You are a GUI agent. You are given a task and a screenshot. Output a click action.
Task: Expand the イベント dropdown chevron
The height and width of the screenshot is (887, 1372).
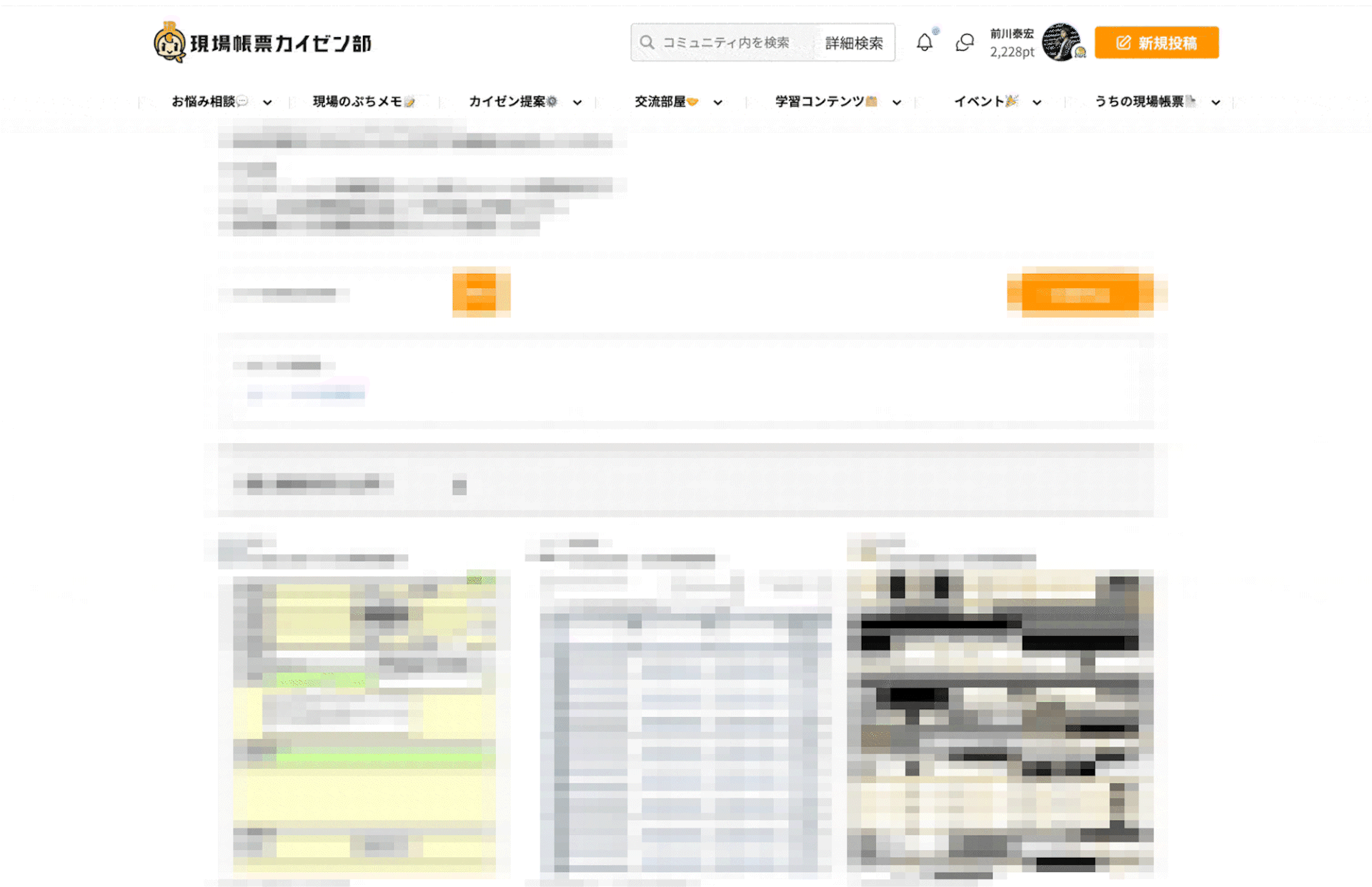click(1037, 102)
